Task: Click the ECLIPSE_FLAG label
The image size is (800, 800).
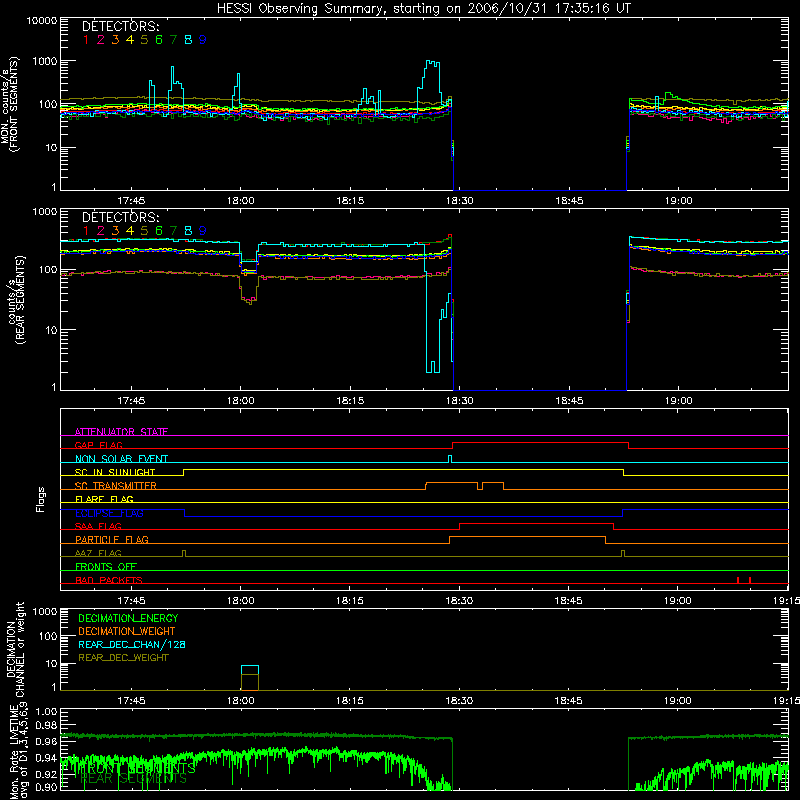Action: click(x=109, y=513)
